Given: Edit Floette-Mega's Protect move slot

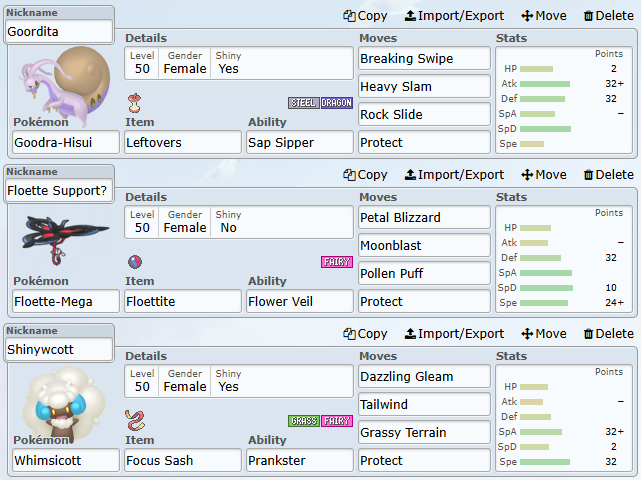Looking at the screenshot, I should tap(424, 301).
